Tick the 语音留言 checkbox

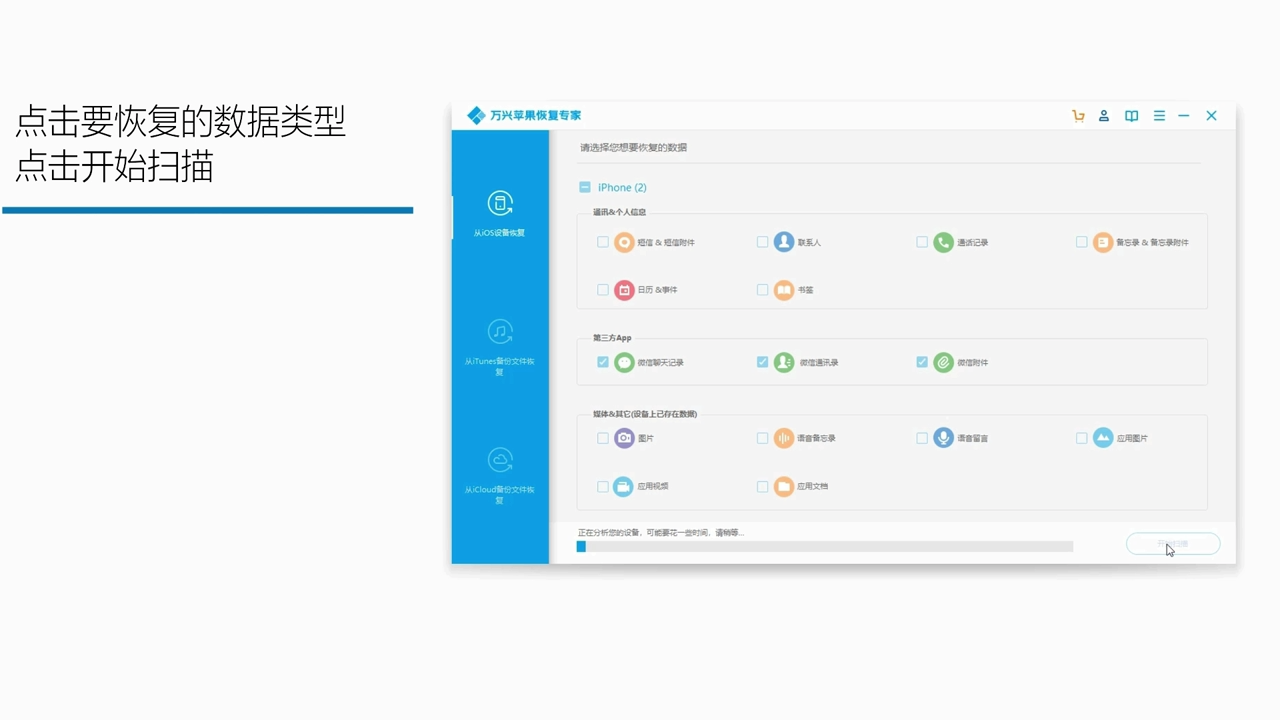point(922,438)
